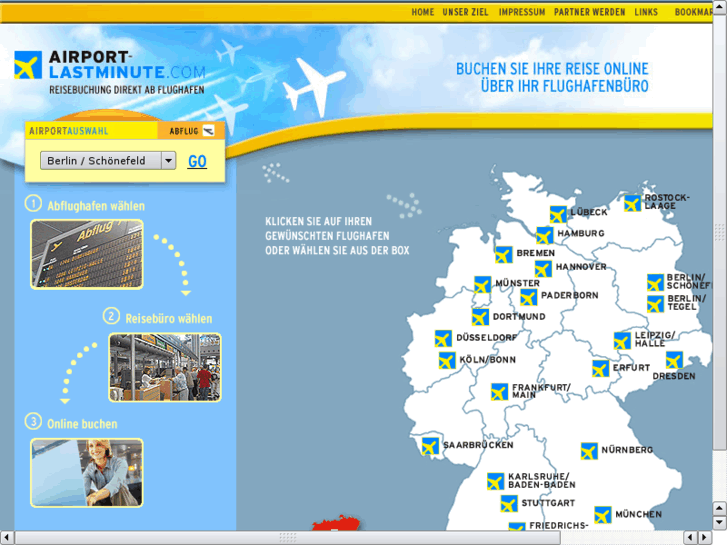Click the vertical scrollbar thumb
727x545 pixels.
[719, 232]
